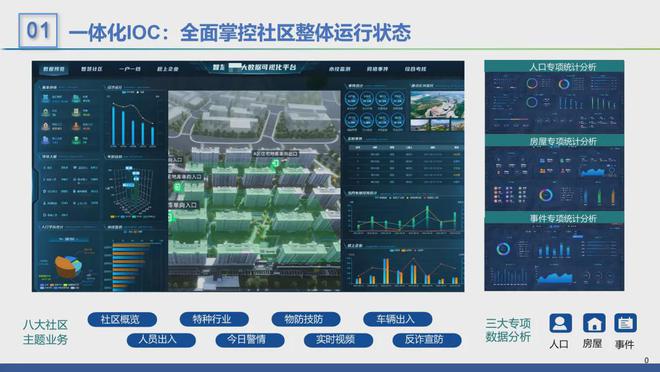Click the 事件 calendar icon

(625, 323)
